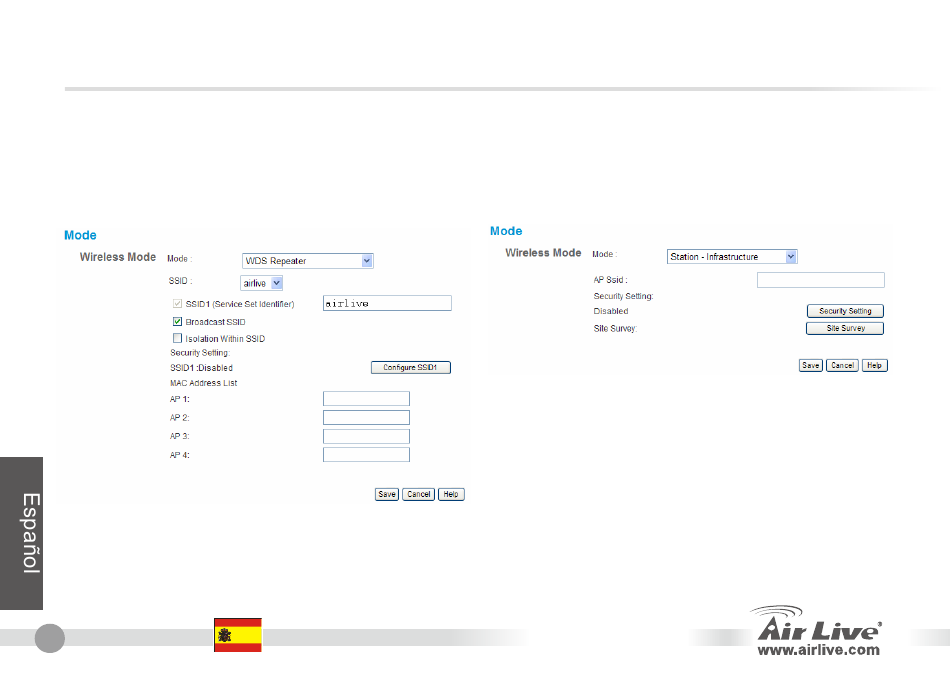Click the 'Disabled' security status in Station panel
The height and width of the screenshot is (673, 950).
click(x=611, y=311)
